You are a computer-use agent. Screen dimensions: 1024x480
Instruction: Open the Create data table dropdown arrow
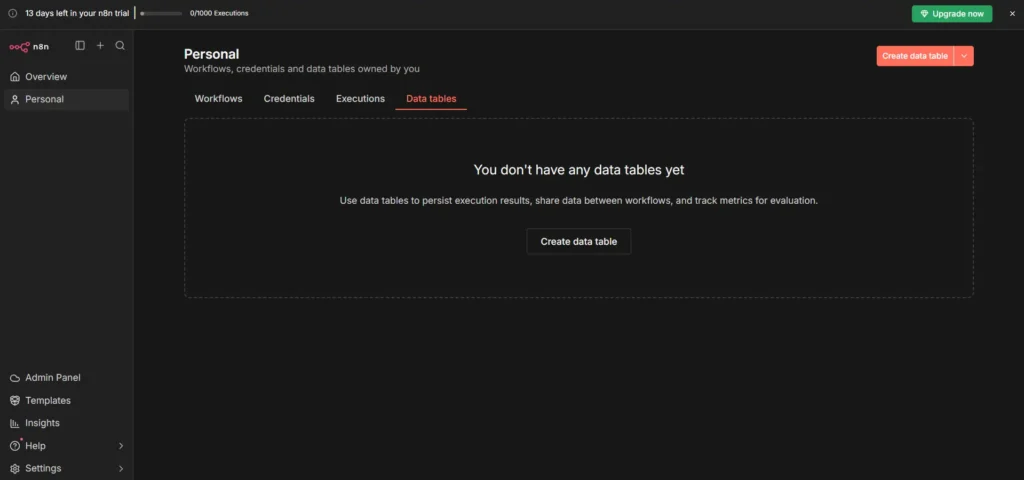click(963, 57)
